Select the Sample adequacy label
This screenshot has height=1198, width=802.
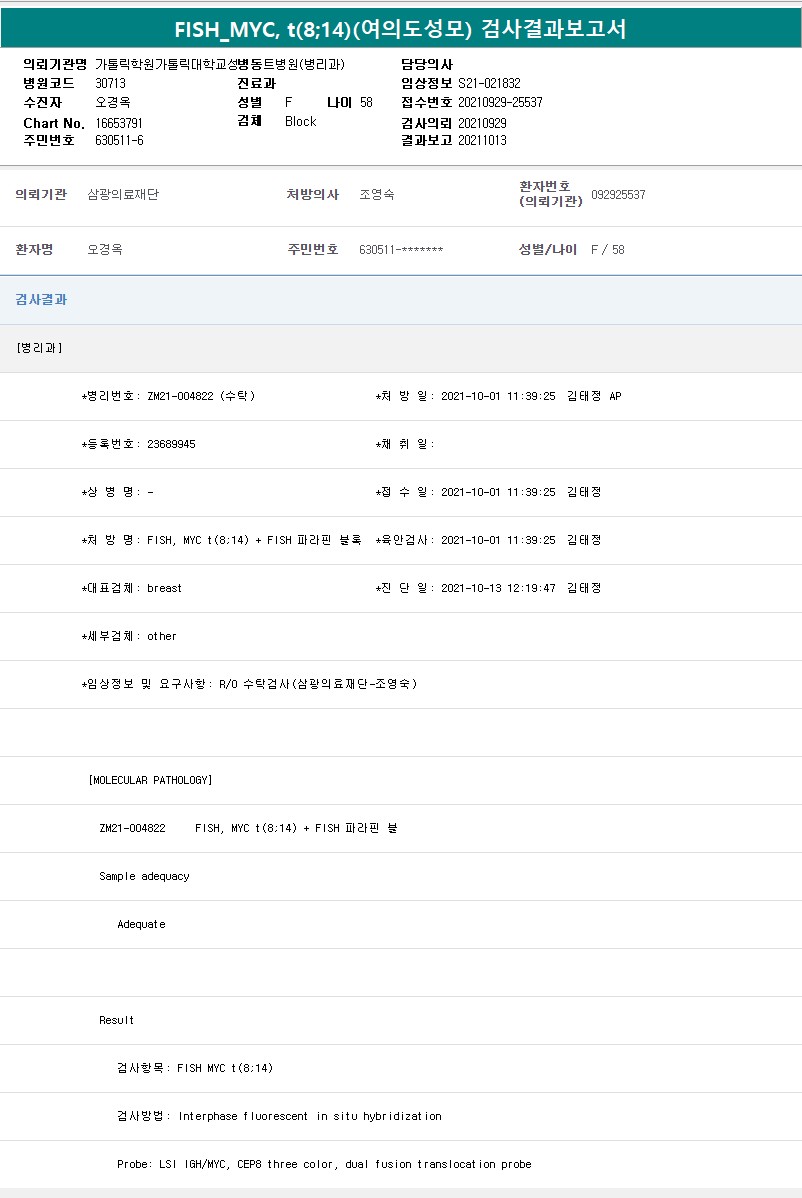pyautogui.click(x=144, y=876)
